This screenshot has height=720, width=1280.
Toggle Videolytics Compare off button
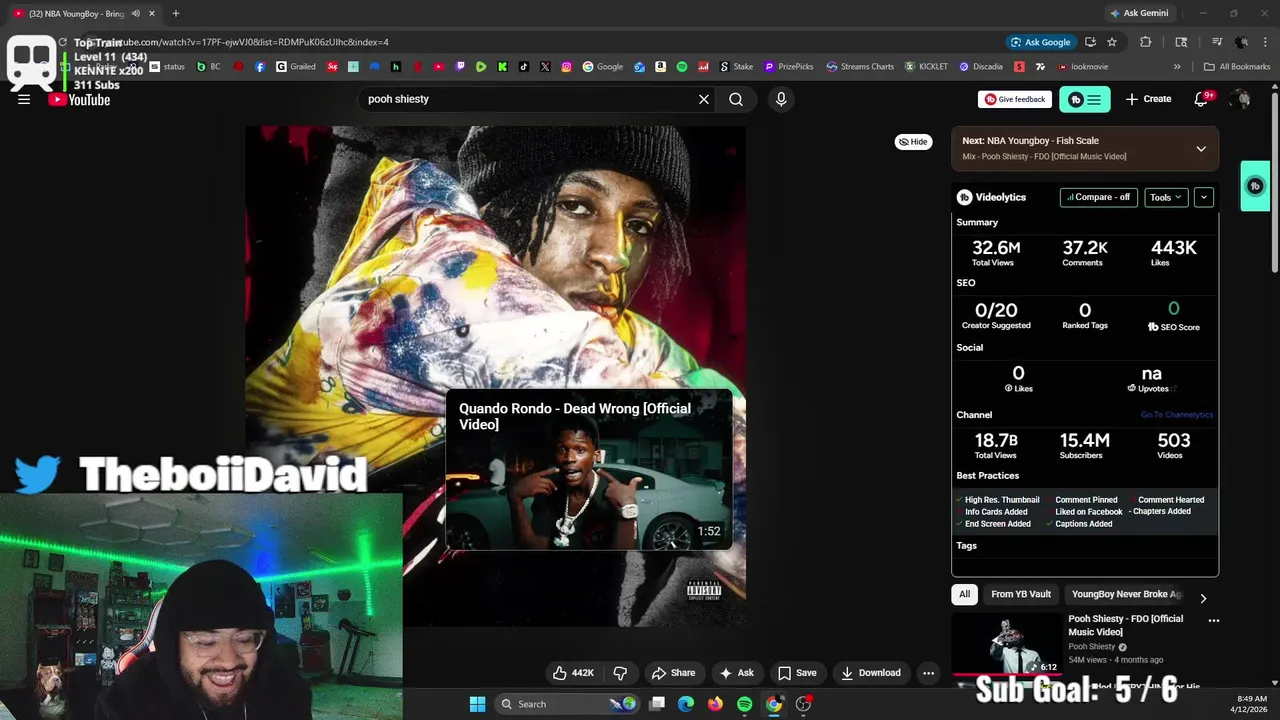click(1099, 197)
